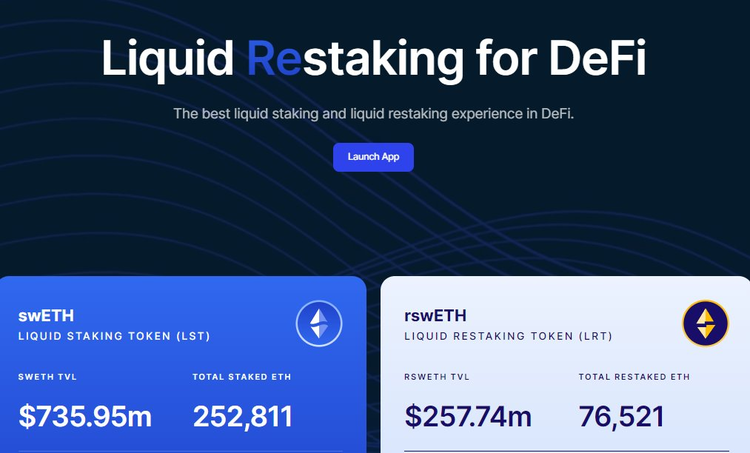Click the $735.95m swETH TVL value
750x453 pixels.
(x=85, y=416)
